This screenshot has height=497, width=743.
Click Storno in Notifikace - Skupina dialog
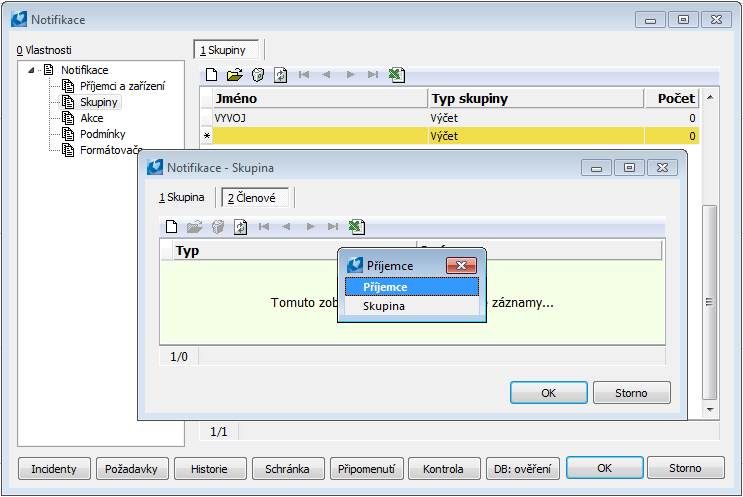[631, 393]
